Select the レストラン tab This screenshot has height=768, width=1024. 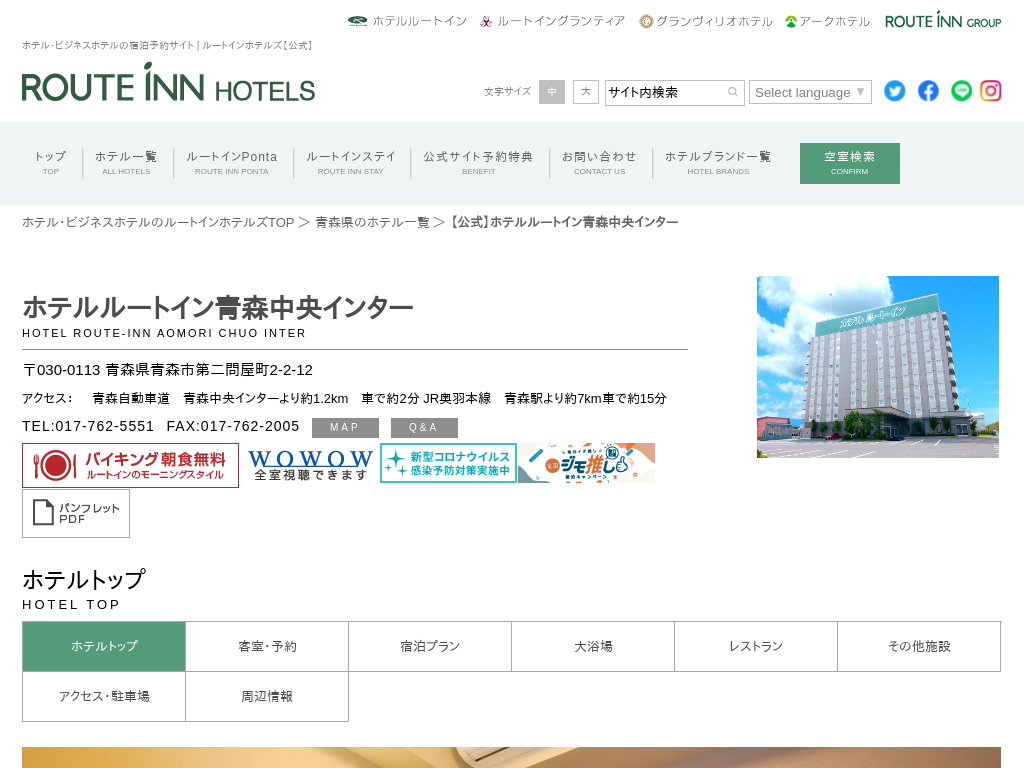click(x=756, y=647)
